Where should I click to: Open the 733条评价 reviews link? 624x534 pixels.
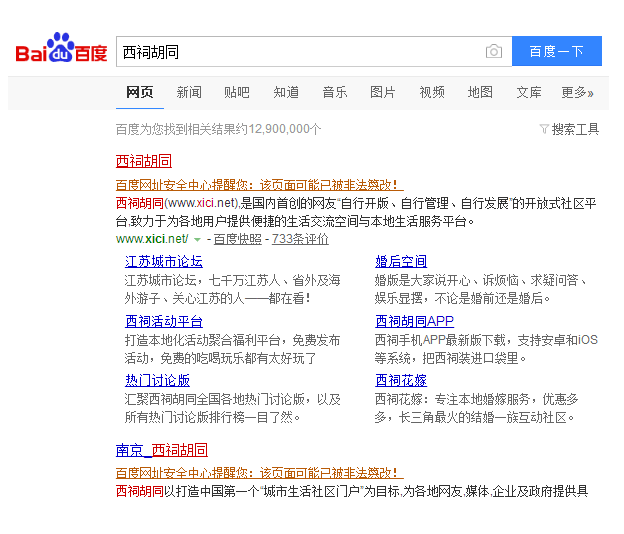point(300,239)
